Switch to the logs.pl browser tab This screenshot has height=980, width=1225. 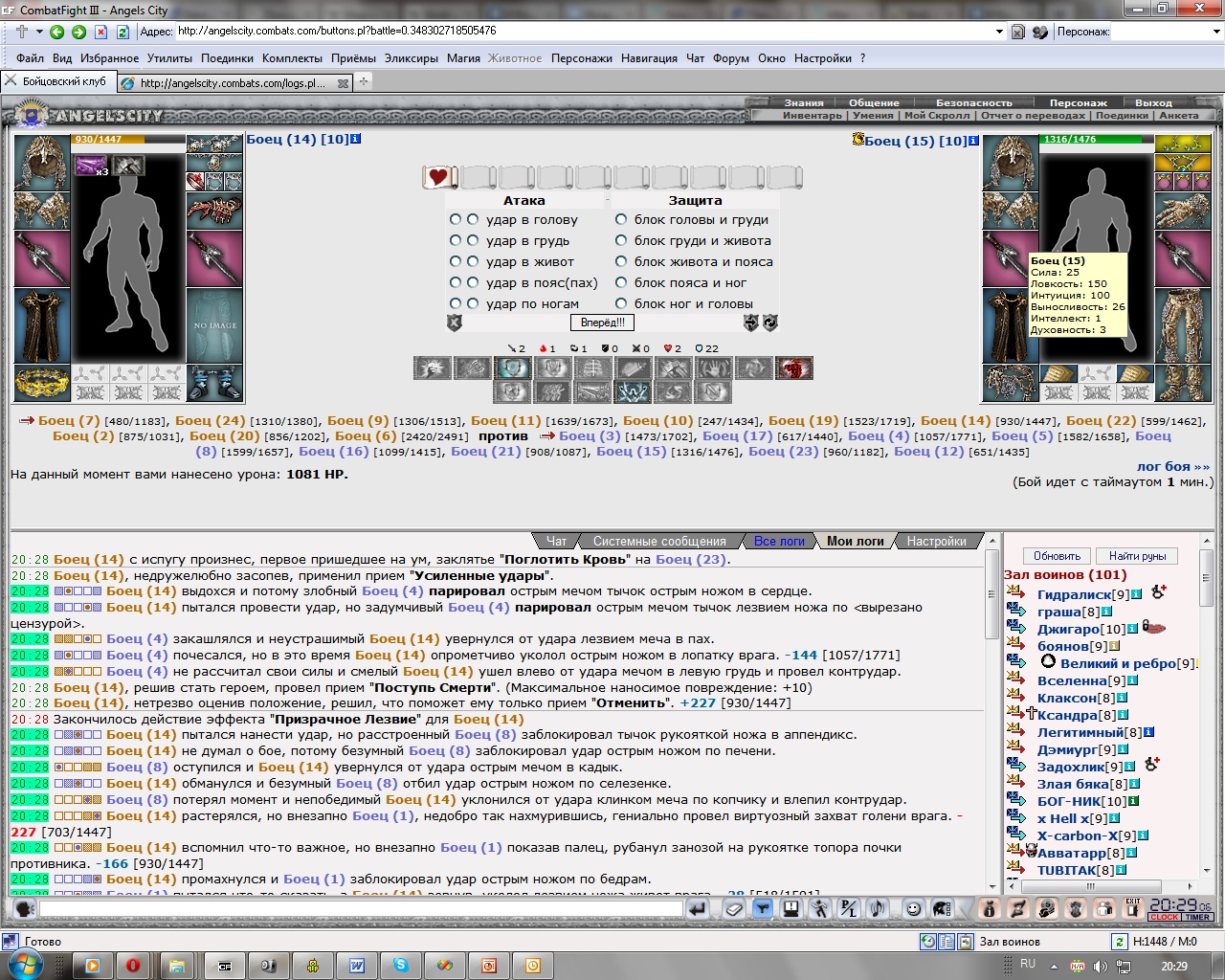coord(234,82)
